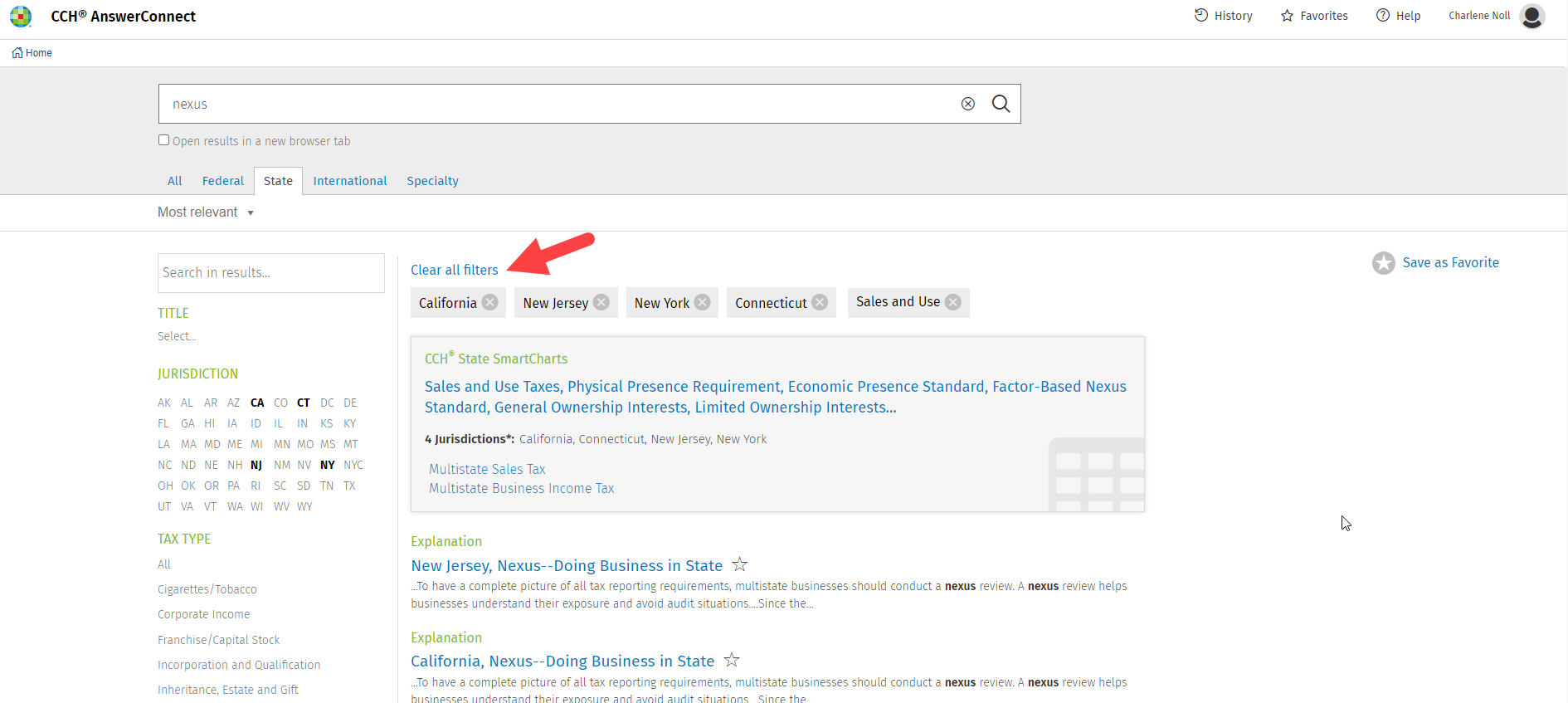Click Charlene Noll's profile avatar
Screen dimensions: 1568x703
click(1532, 17)
